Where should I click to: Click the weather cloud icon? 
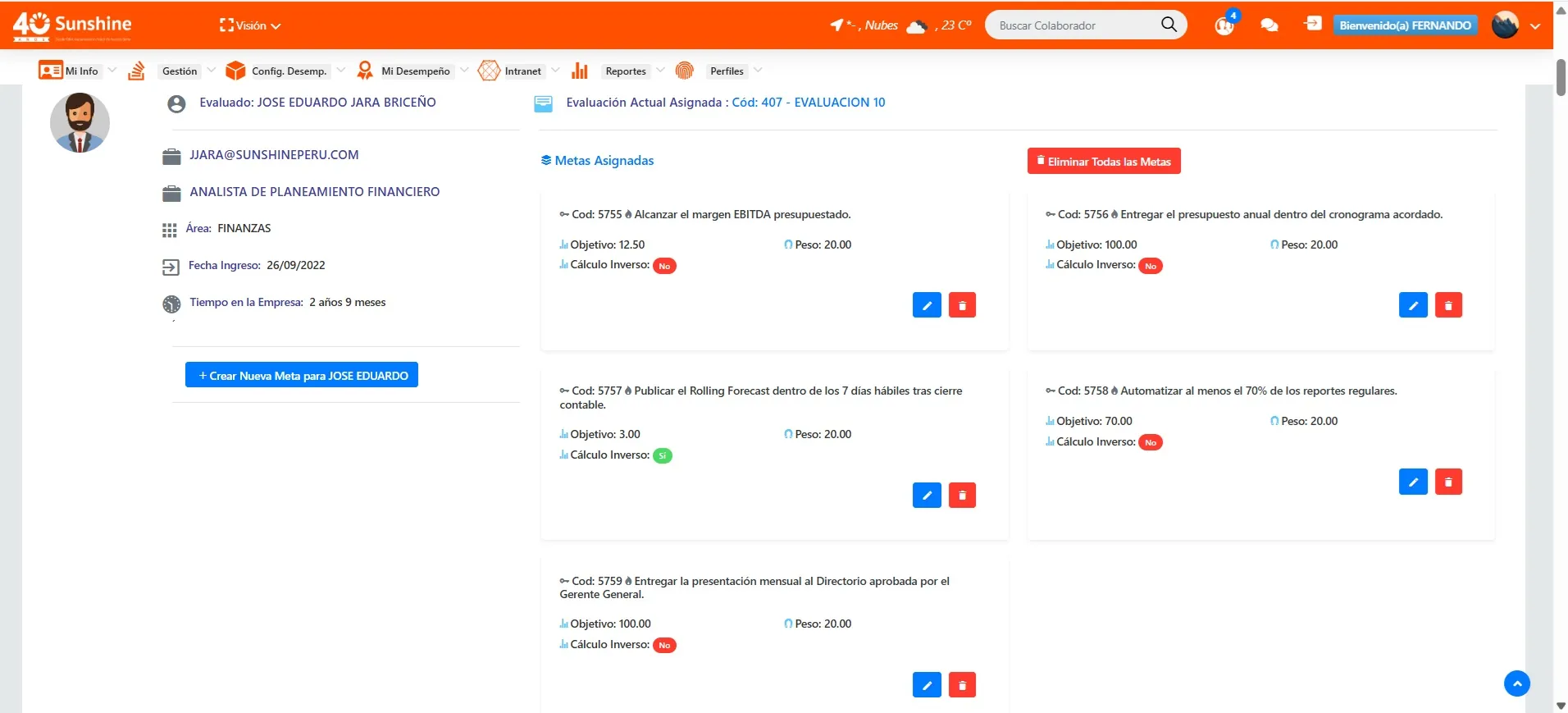[917, 26]
